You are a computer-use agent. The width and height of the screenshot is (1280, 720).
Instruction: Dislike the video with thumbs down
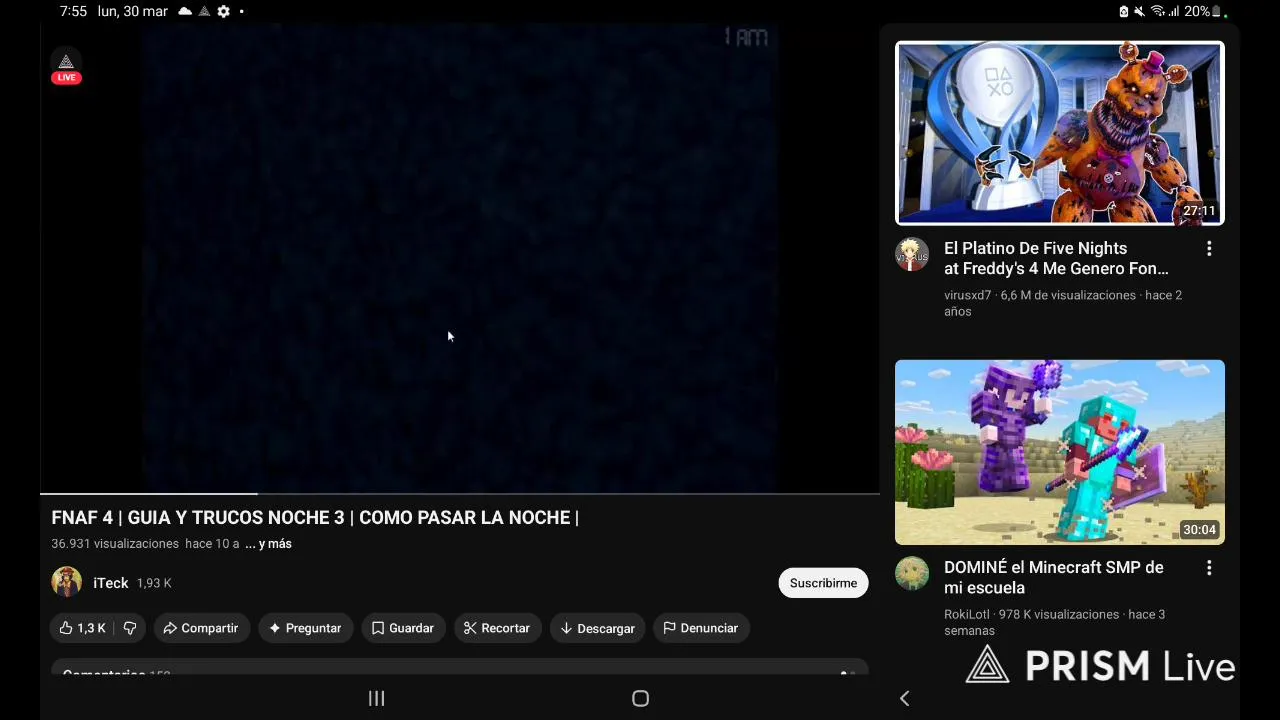point(129,628)
